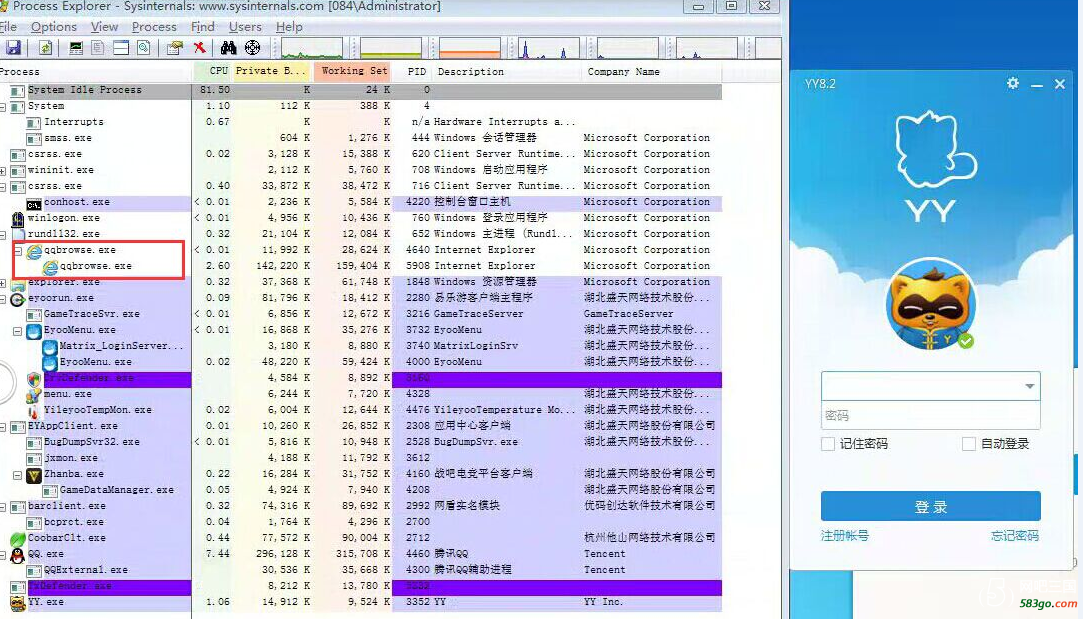Image resolution: width=1083 pixels, height=619 pixels.
Task: Click the 登录 login button in YY
Action: (930, 506)
